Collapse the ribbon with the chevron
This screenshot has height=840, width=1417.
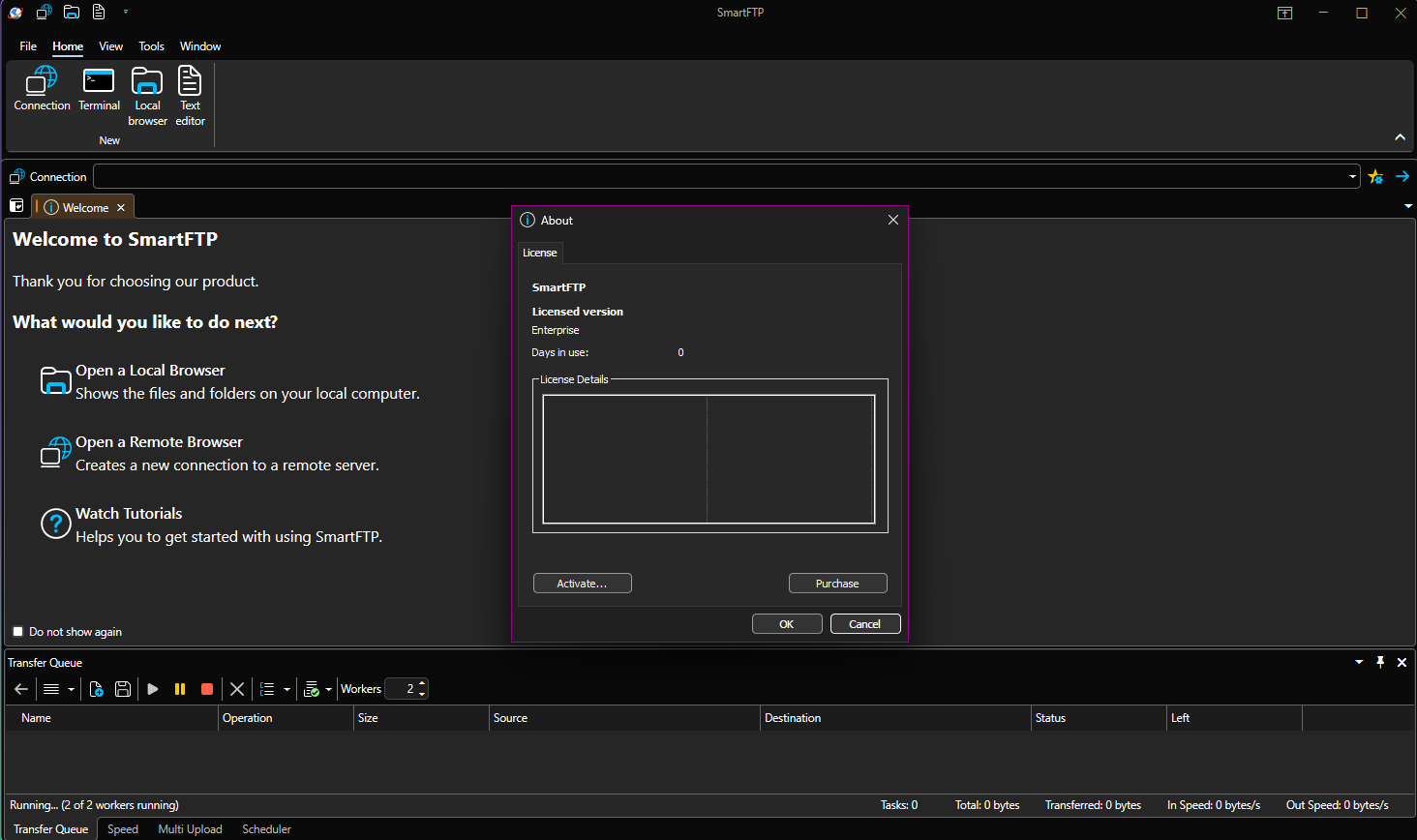[x=1400, y=137]
